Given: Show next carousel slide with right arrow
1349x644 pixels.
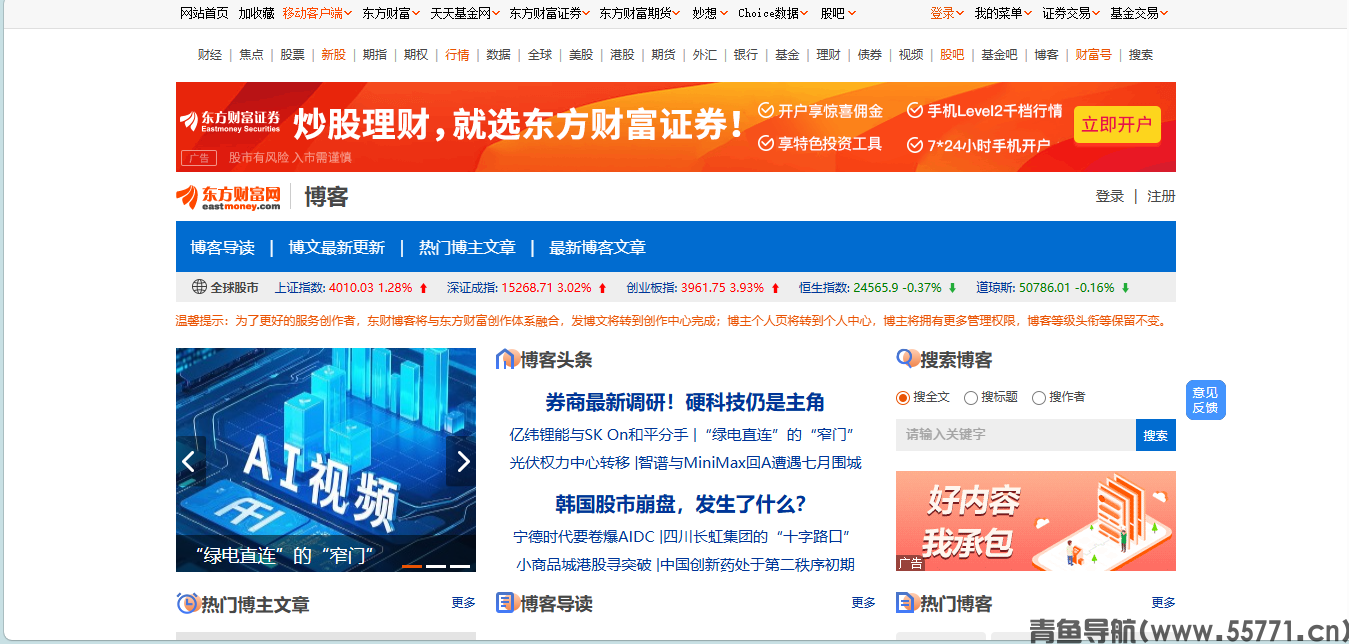Looking at the screenshot, I should click(462, 461).
